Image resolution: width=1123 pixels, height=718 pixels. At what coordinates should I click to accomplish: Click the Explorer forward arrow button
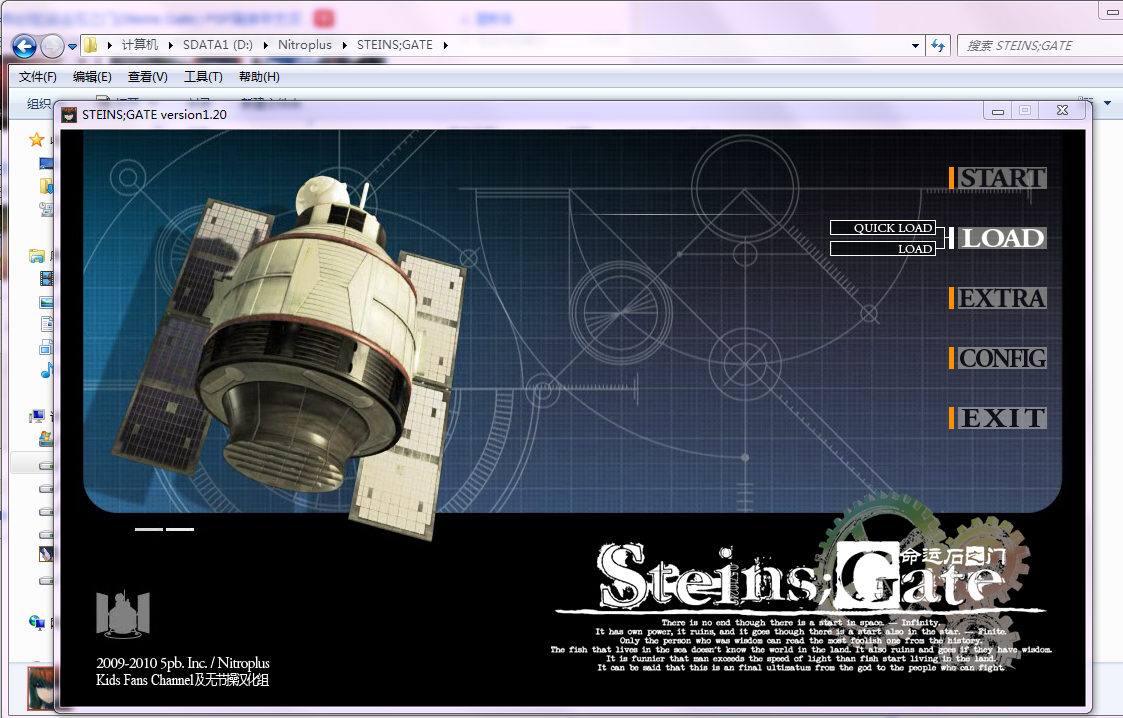pos(52,47)
